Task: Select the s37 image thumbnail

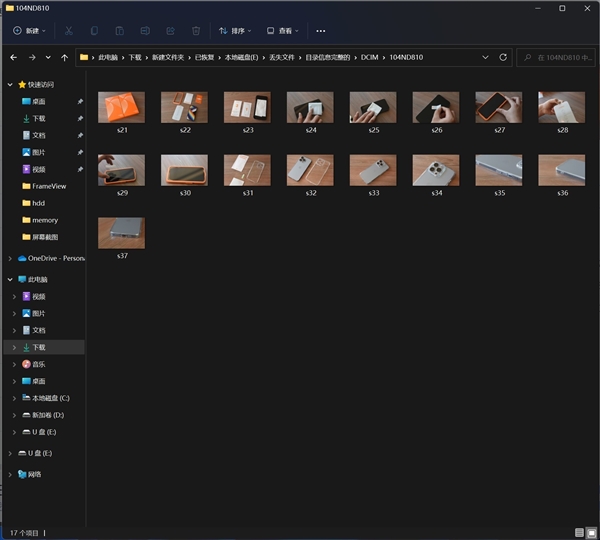Action: (121, 233)
